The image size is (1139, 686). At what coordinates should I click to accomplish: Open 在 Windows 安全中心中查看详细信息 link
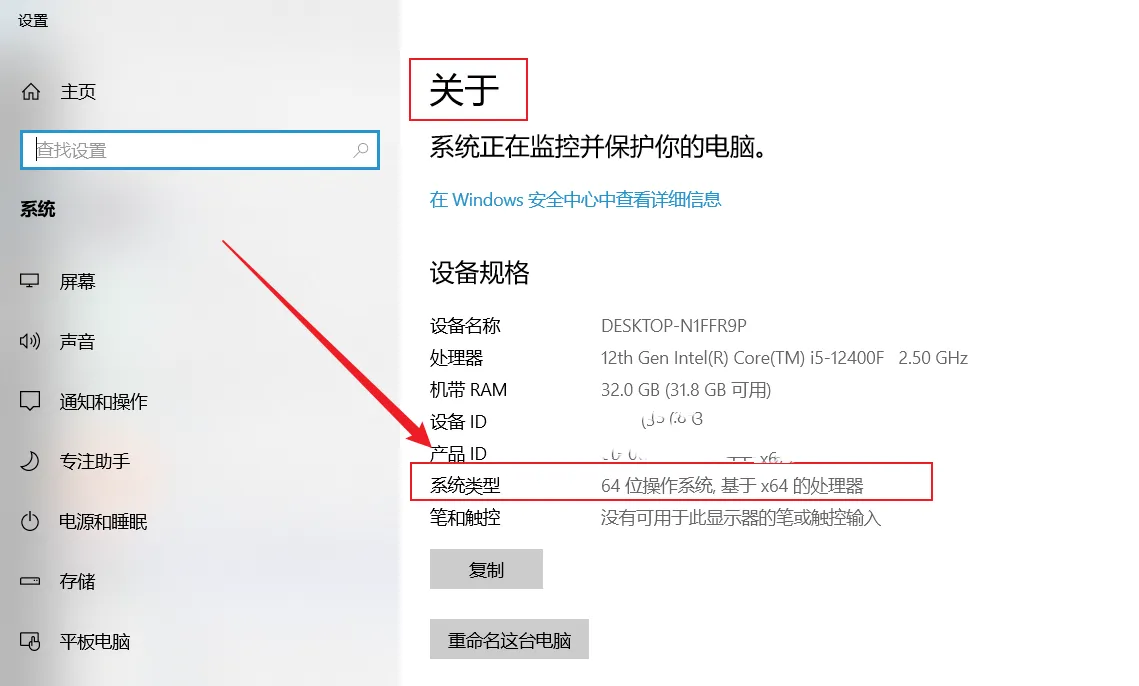[575, 199]
